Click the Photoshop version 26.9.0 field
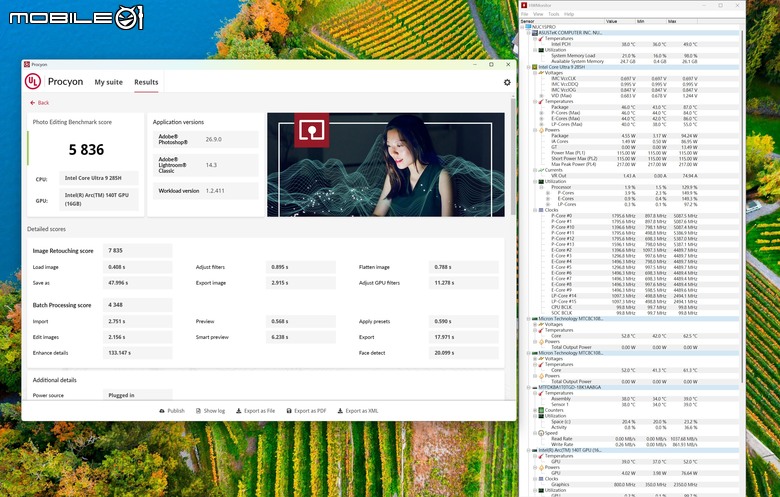The image size is (780, 497). click(205, 139)
